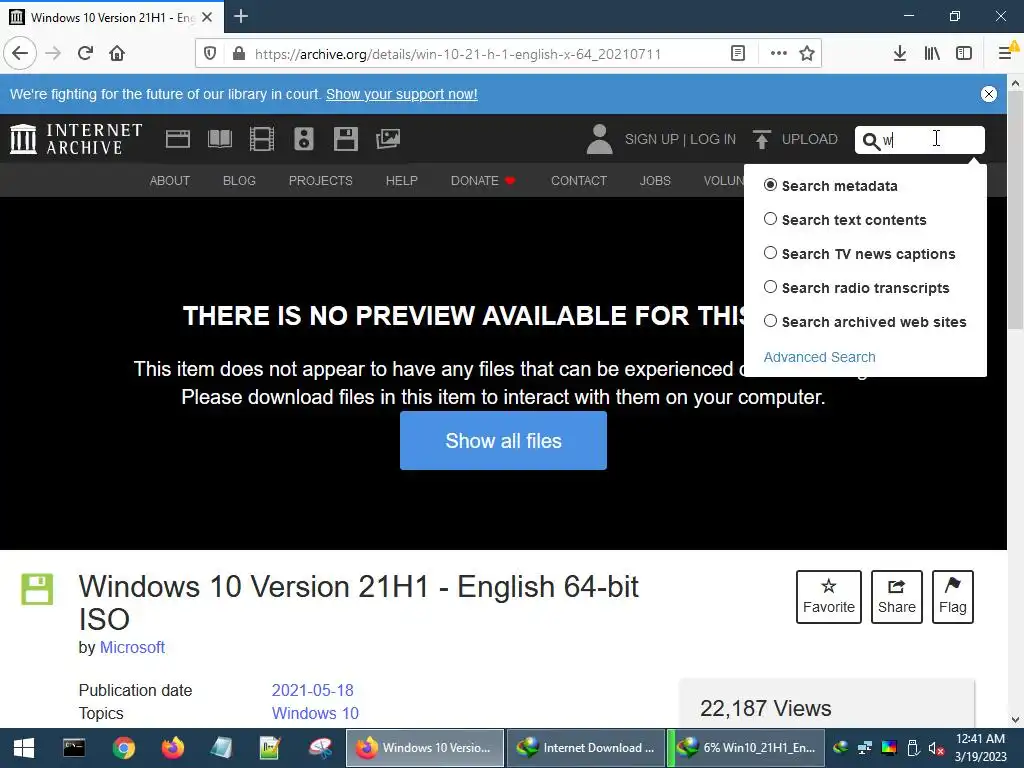The height and width of the screenshot is (768, 1024).
Task: Go back to the previous page
Action: 20,54
